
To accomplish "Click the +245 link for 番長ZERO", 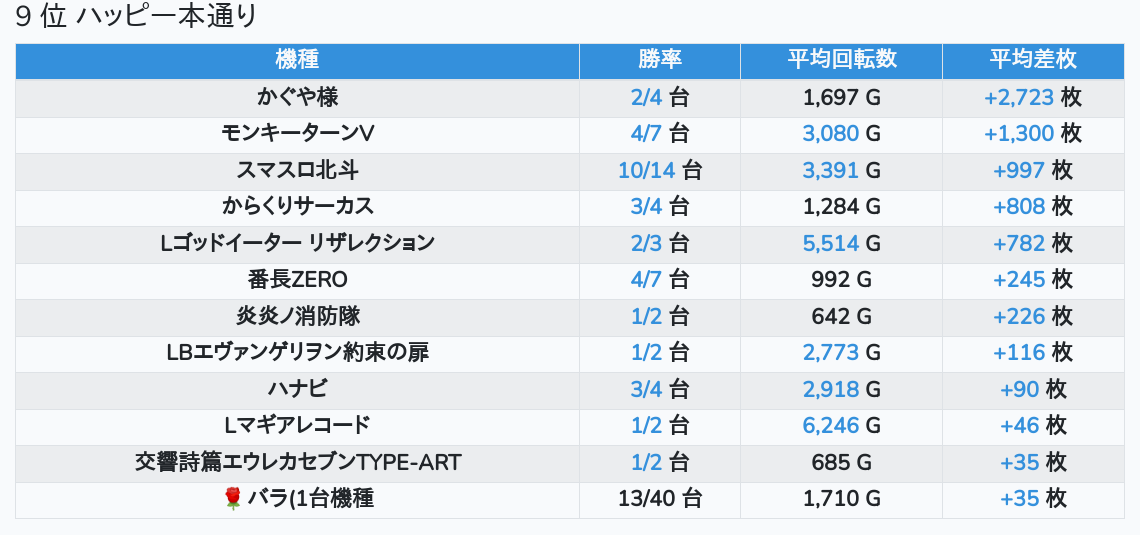I will click(x=1018, y=280).
